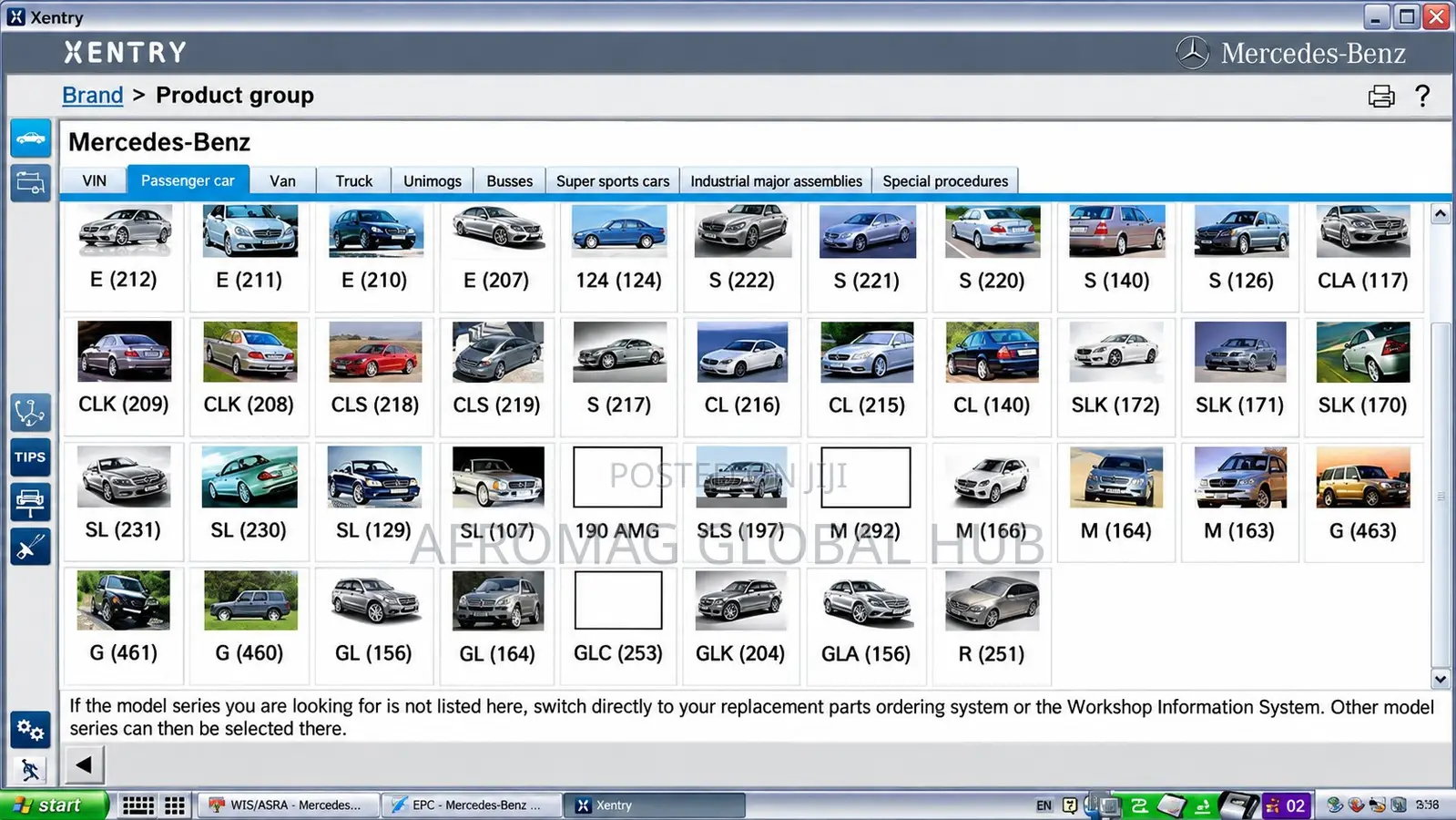This screenshot has height=820, width=1456.
Task: Click the vehicle icon in left sidebar
Action: (30, 138)
